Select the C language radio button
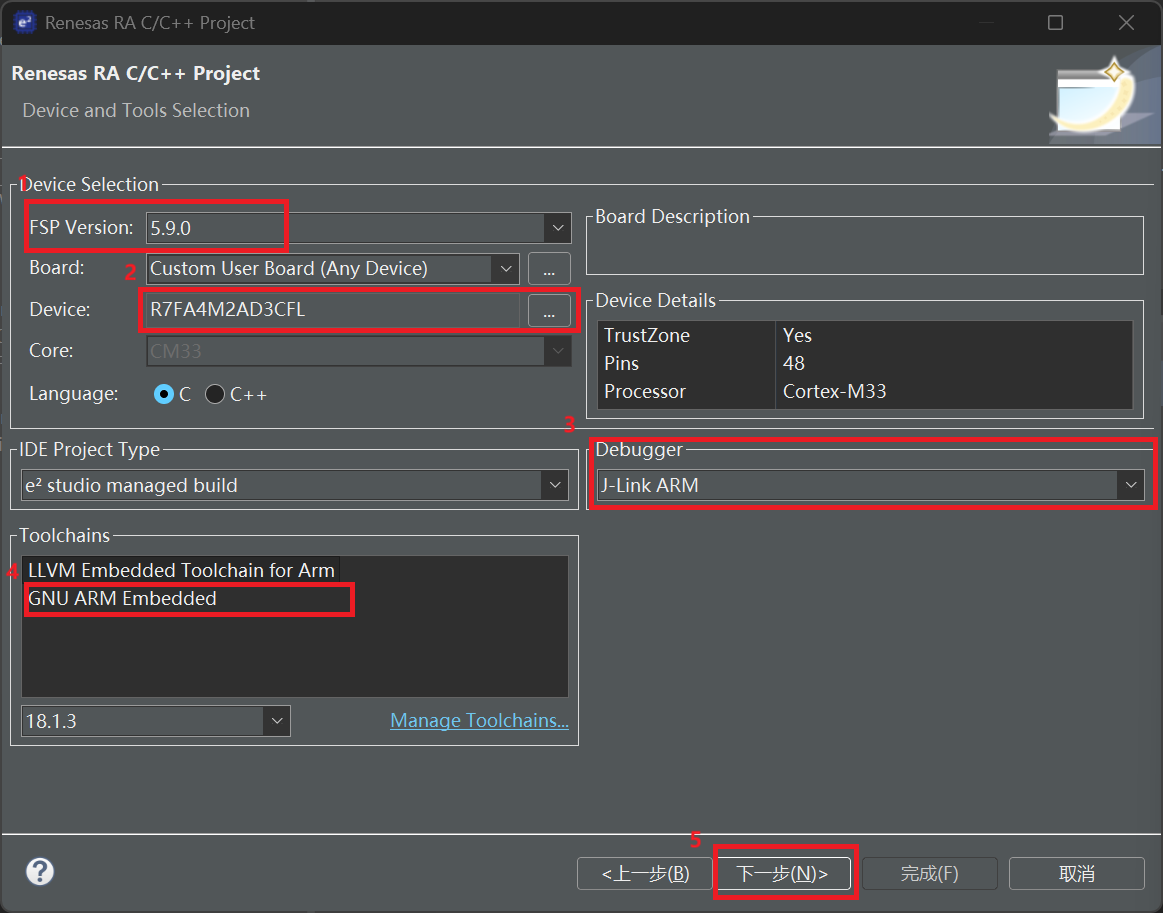Screen dimensions: 1163x913 (164, 394)
